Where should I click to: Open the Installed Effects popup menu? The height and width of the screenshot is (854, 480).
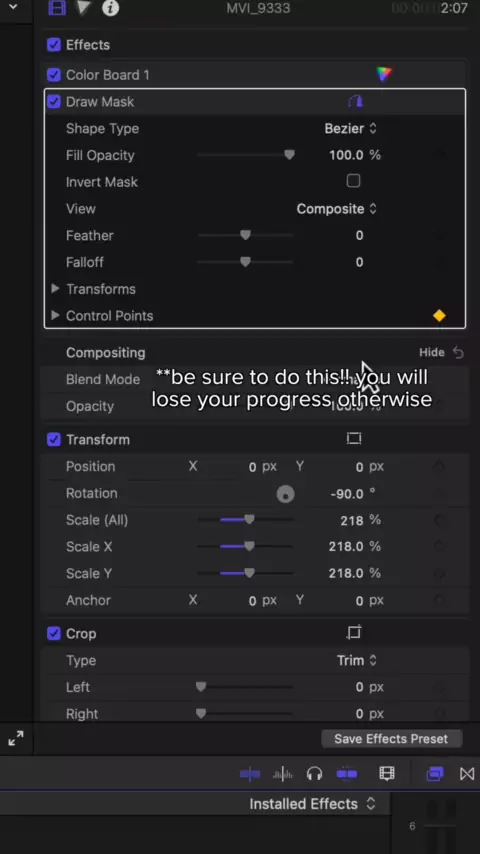pos(313,804)
